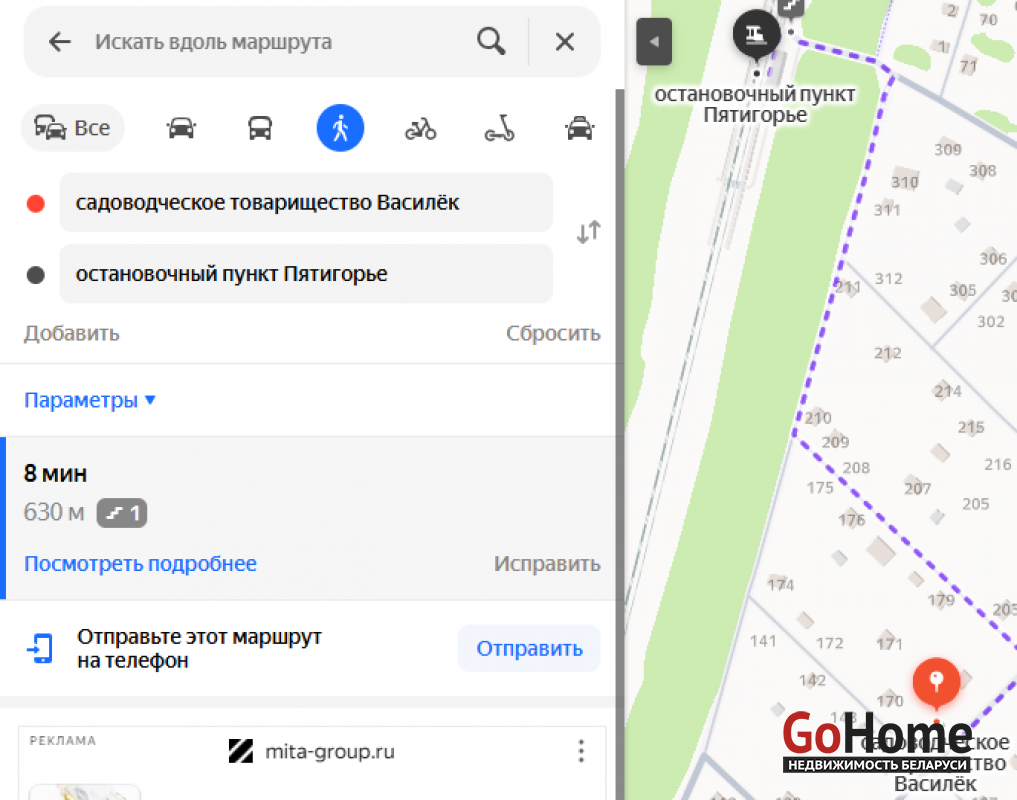Viewport: 1017px width, 800px height.
Task: Click Сбросить to reset the route
Action: (553, 333)
